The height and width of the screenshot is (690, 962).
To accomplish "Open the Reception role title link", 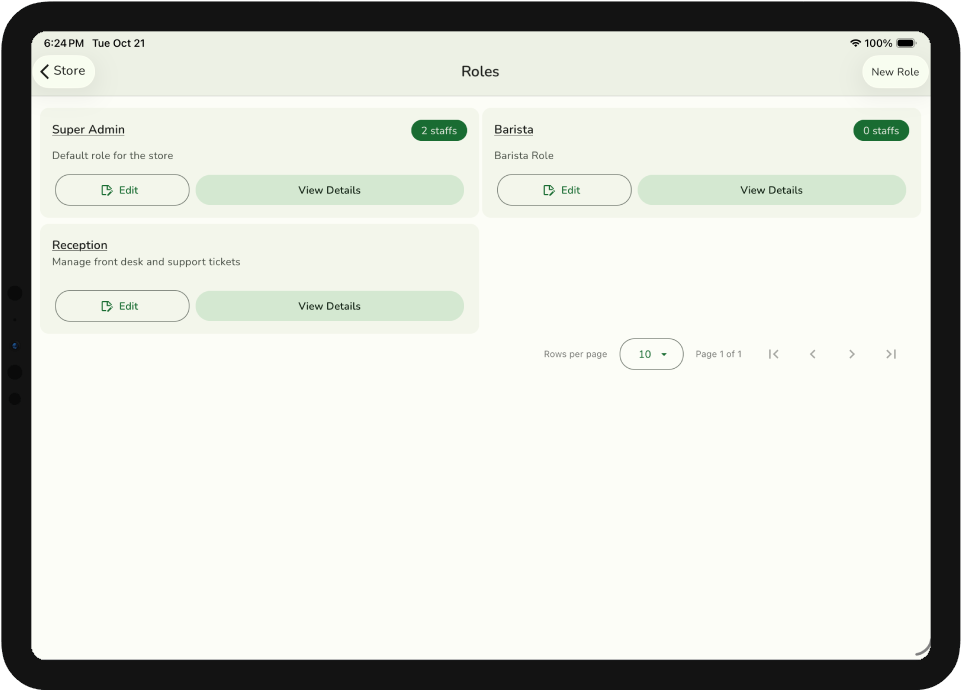I will pyautogui.click(x=79, y=245).
